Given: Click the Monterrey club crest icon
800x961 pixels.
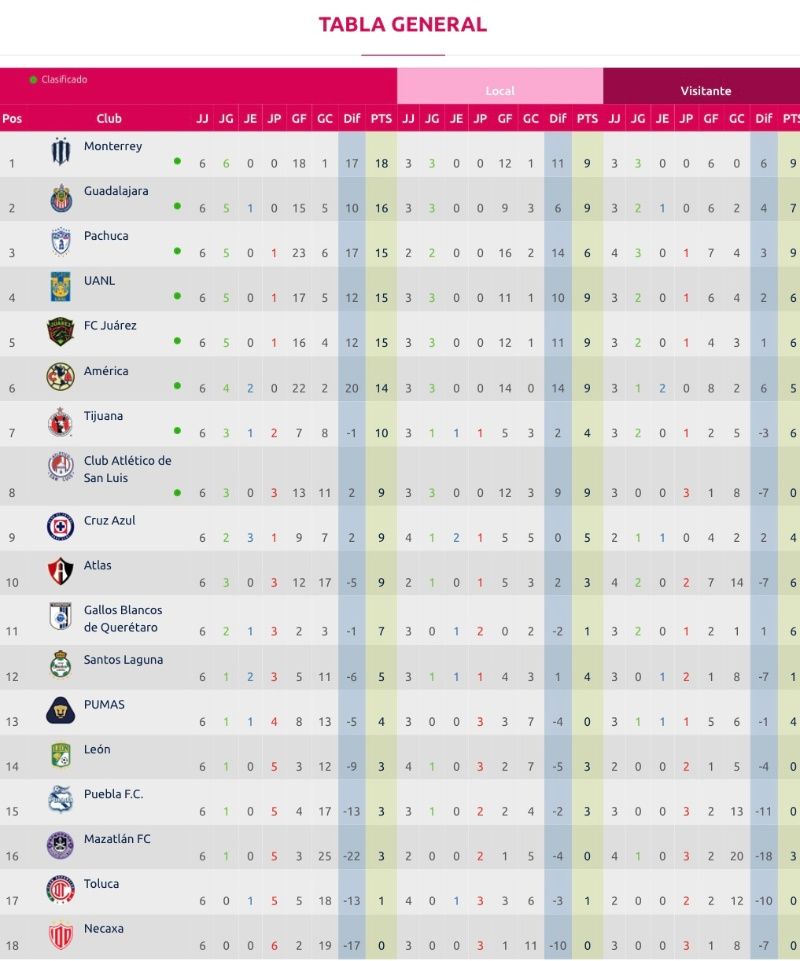Looking at the screenshot, I should point(61,153).
